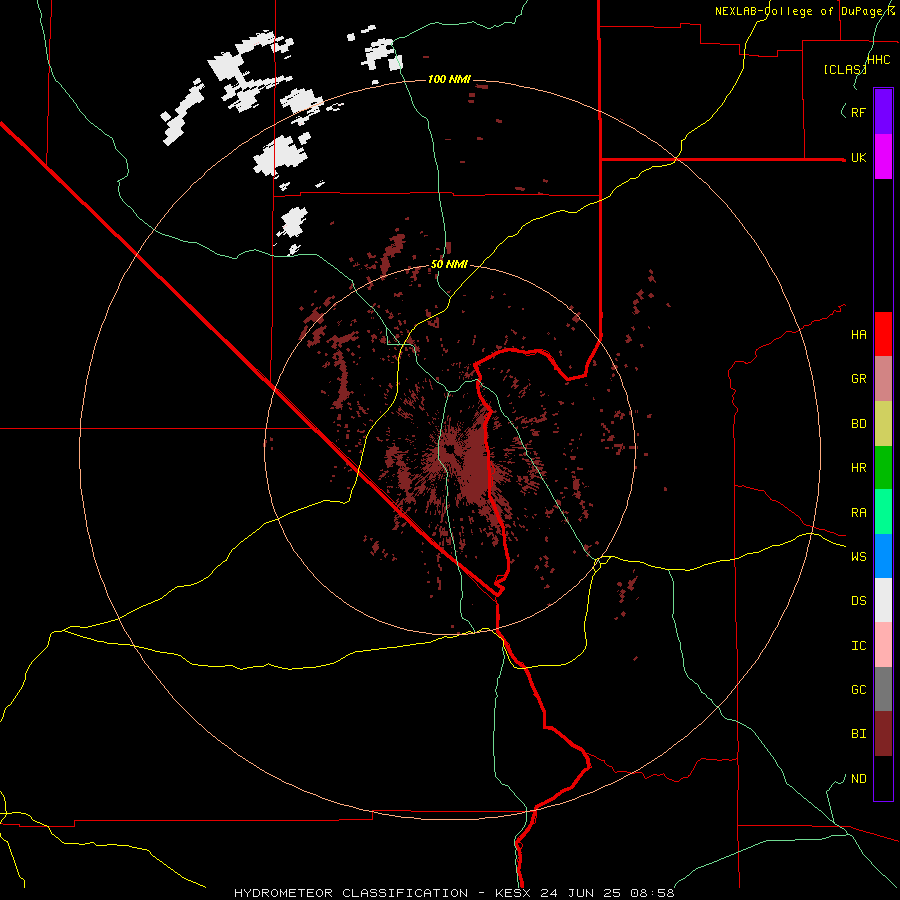
Task: Click the RA legend label
Action: 859,513
